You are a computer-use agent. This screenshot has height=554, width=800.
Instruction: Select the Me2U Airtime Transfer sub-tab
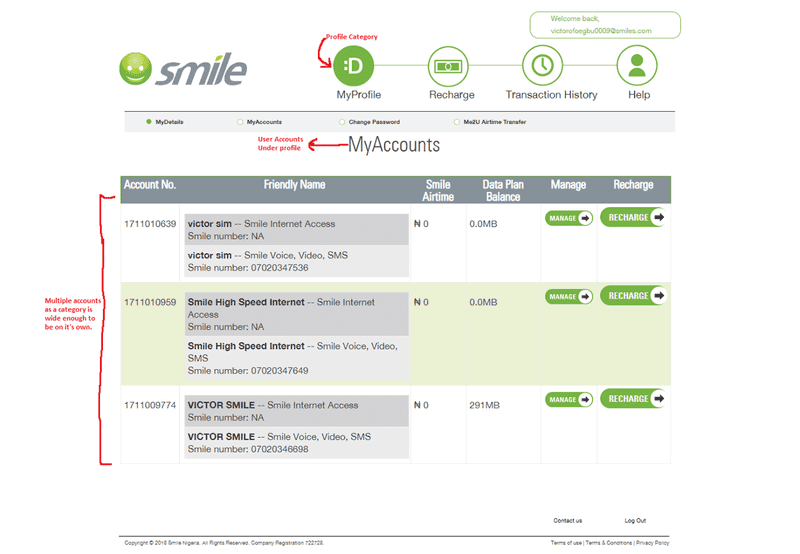point(490,122)
